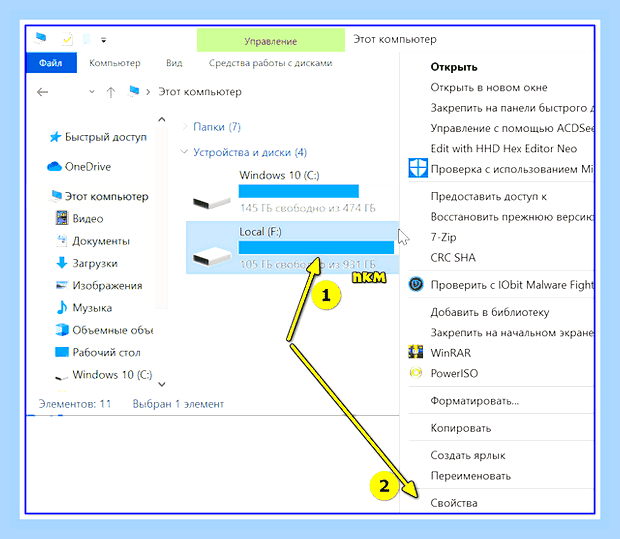
Task: Click Microsoft Defender shield icon in menu
Action: [418, 168]
